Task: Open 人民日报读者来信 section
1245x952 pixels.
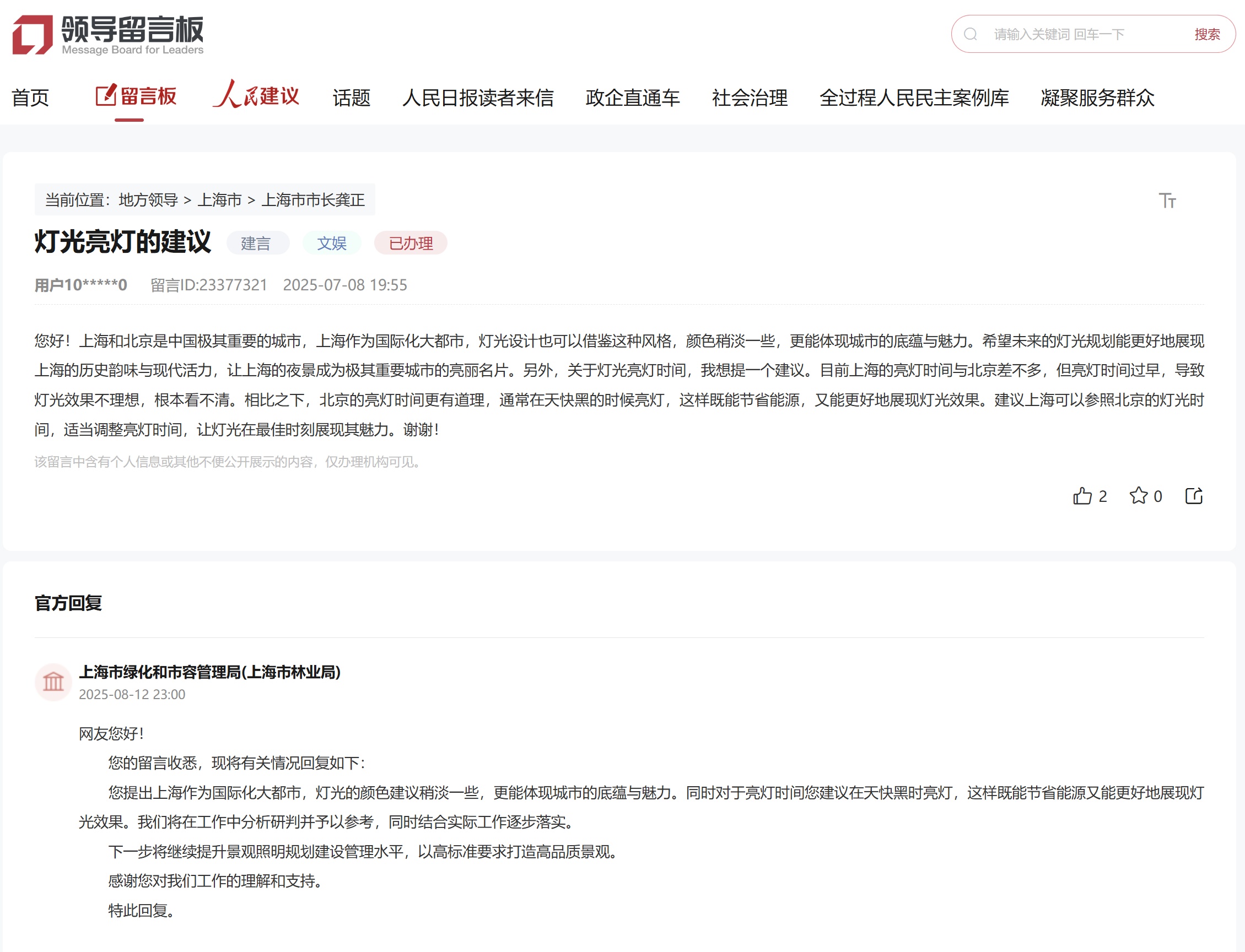Action: 477,98
